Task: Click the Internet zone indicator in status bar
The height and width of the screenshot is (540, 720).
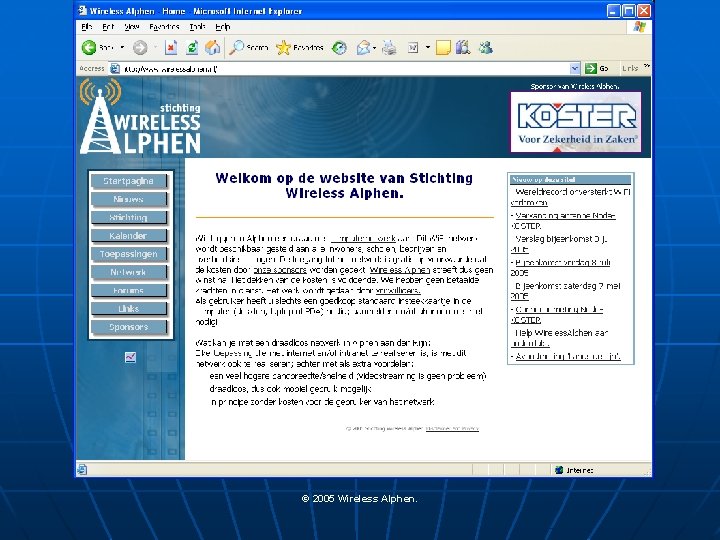Action: point(574,470)
